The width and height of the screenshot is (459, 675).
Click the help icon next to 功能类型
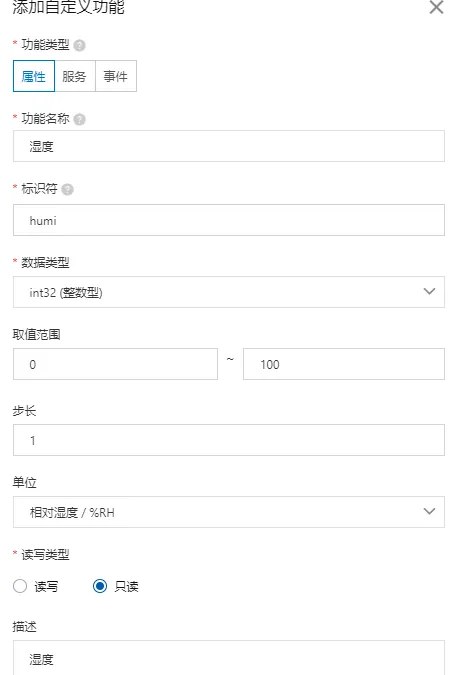80,45
